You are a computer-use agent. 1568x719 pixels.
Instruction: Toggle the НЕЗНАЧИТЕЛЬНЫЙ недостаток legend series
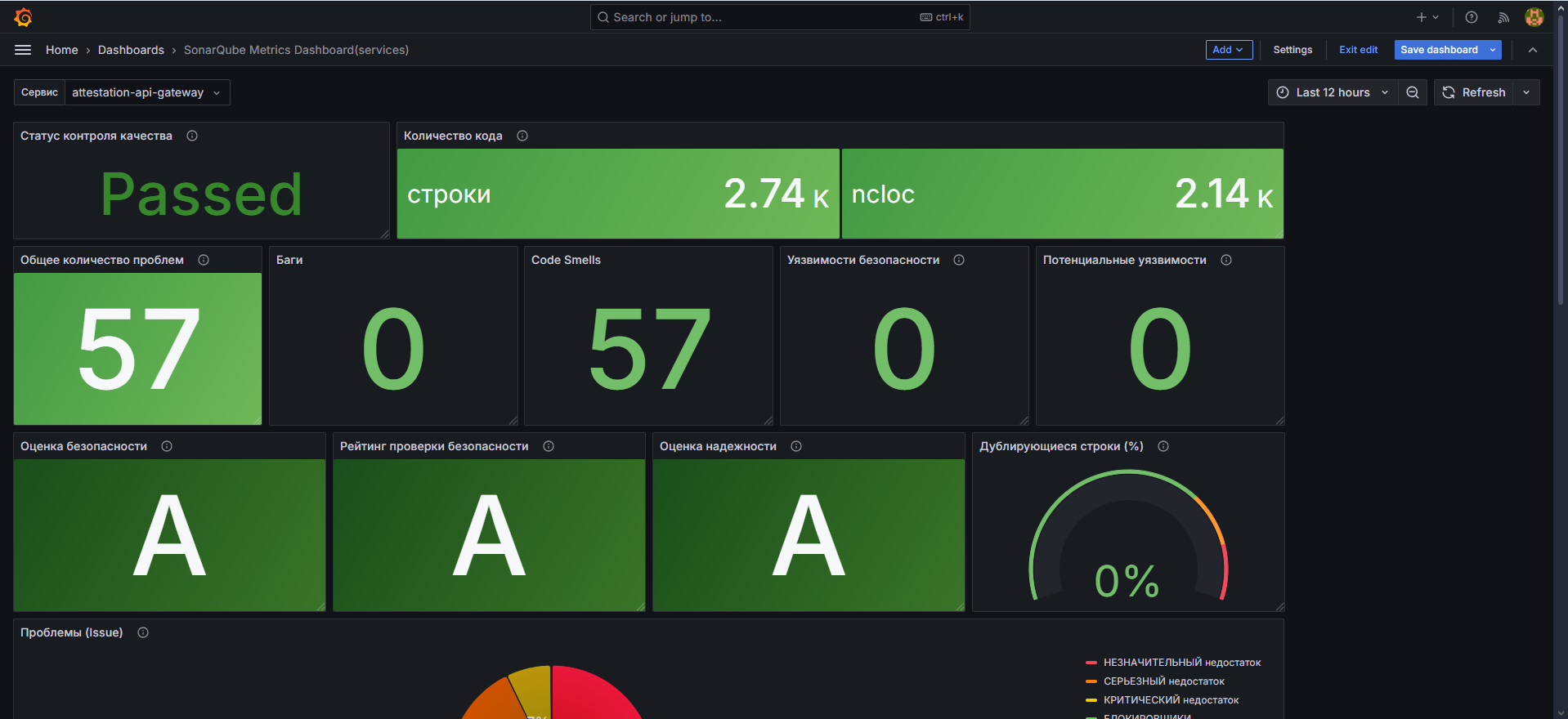click(1181, 663)
